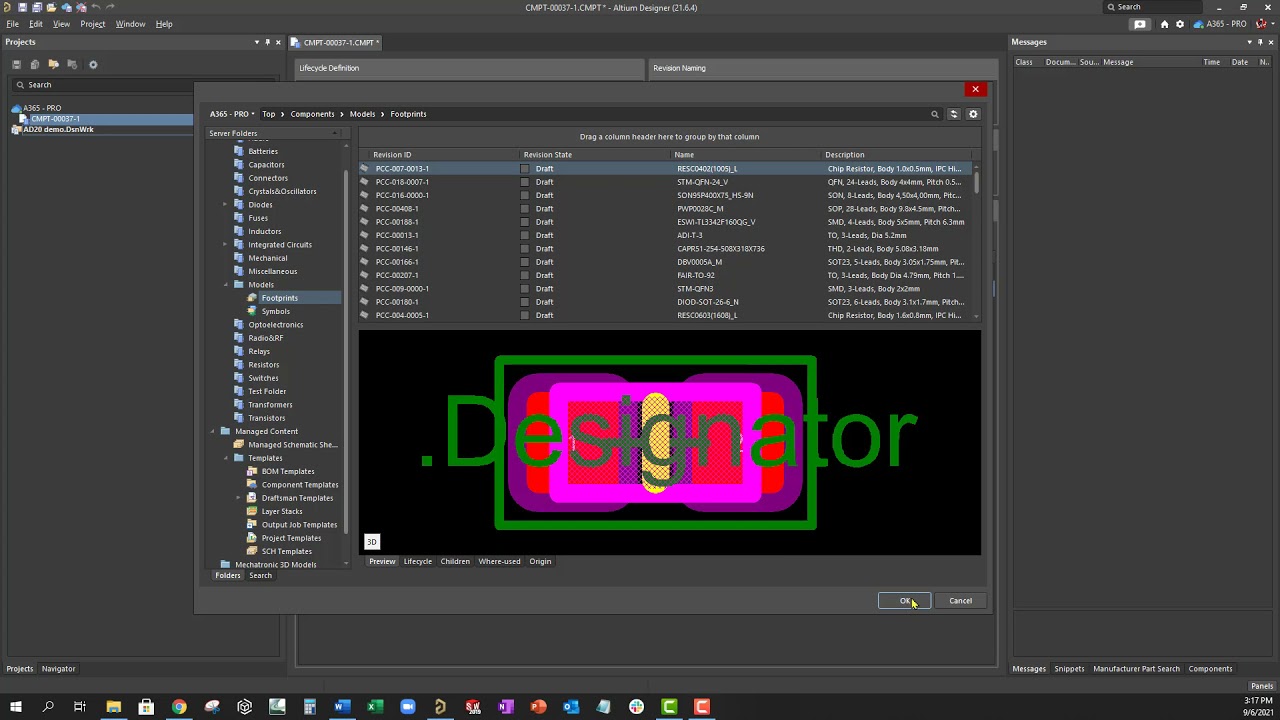Viewport: 1280px width, 720px height.
Task: Open Altium Designer taskbar icon
Action: click(x=440, y=707)
